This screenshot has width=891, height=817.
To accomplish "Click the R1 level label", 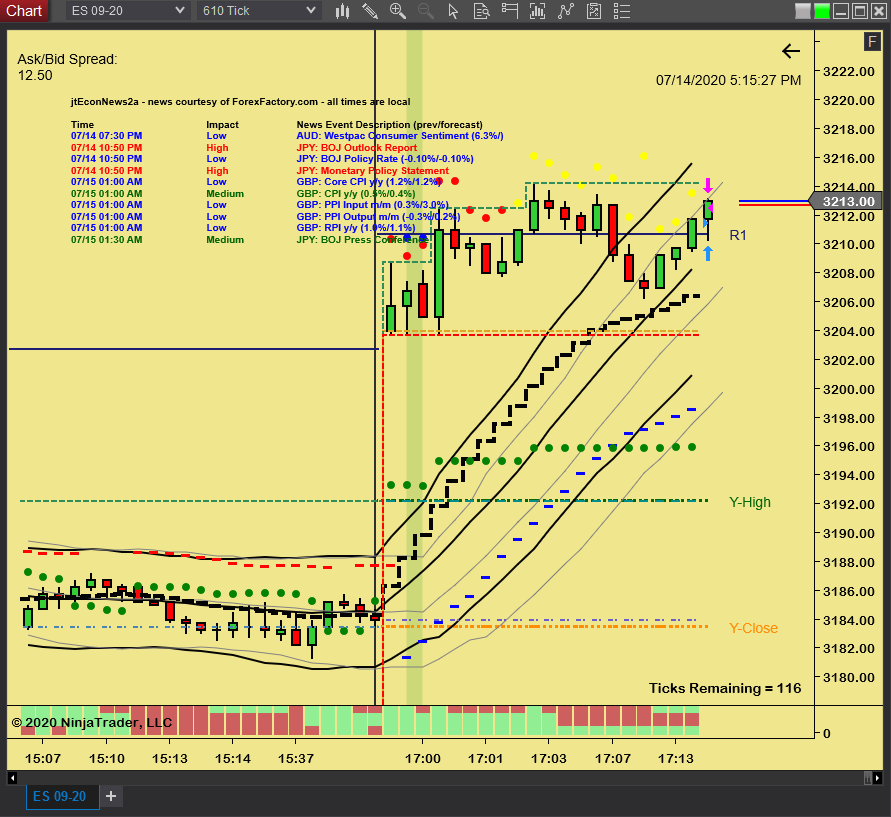I will 738,235.
